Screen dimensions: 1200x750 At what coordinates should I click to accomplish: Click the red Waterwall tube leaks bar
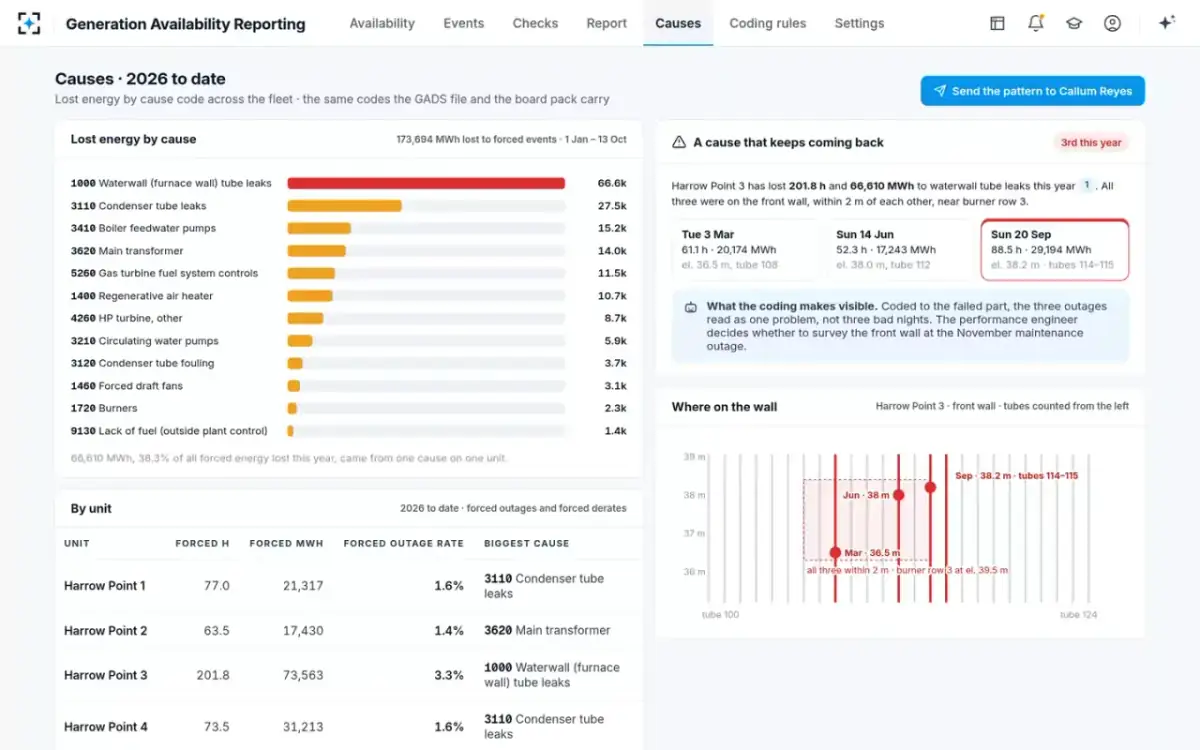426,183
